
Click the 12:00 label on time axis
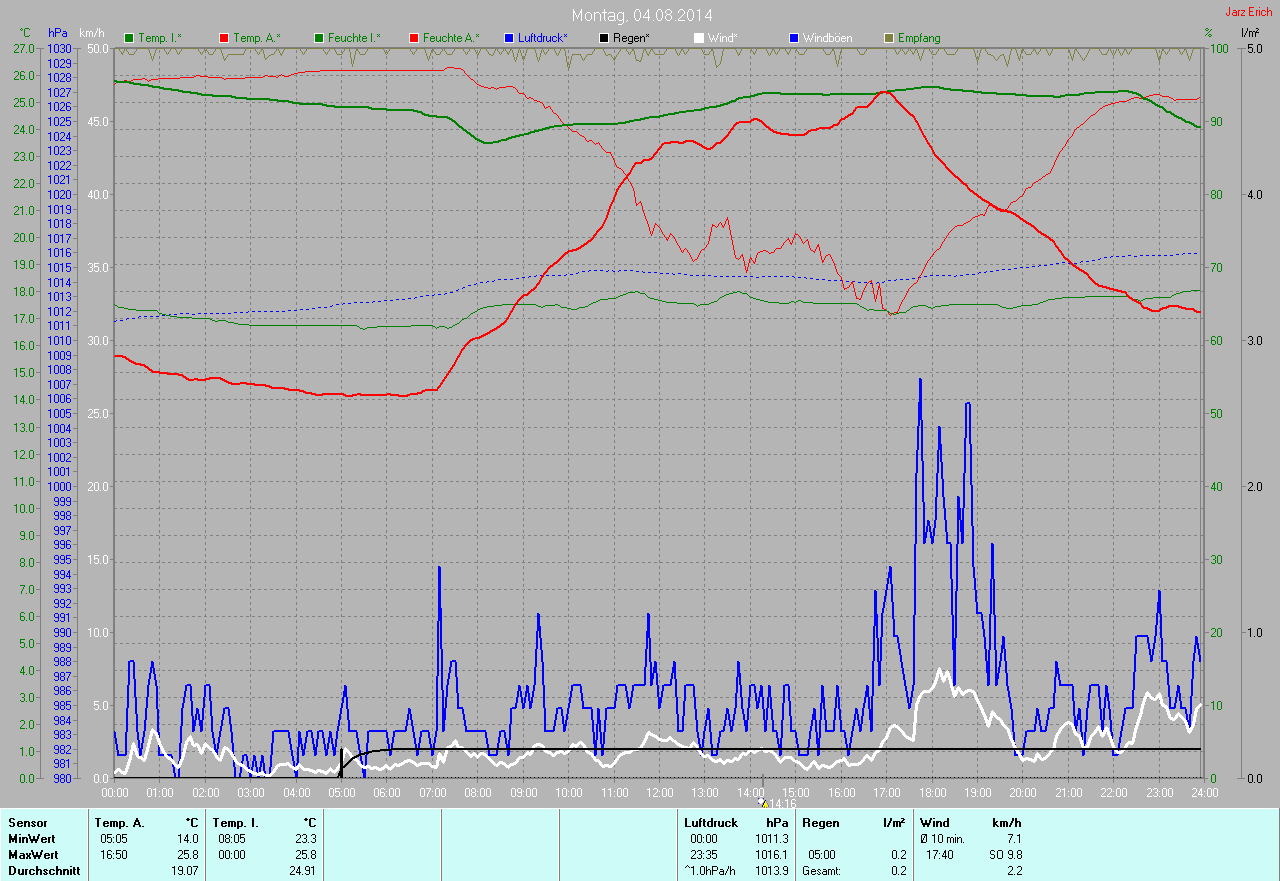click(x=659, y=793)
